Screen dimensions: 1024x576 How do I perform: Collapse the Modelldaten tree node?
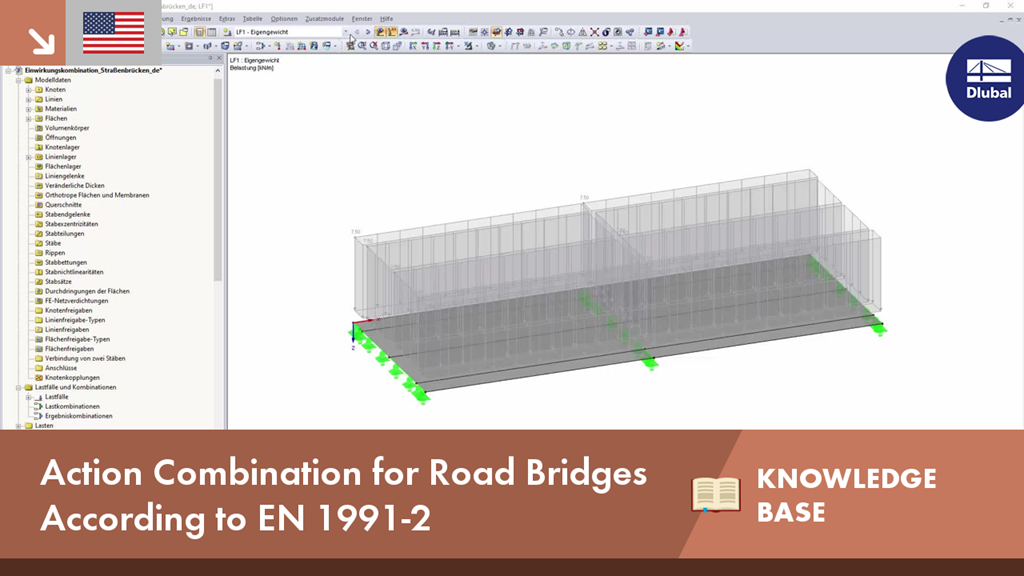[x=18, y=80]
